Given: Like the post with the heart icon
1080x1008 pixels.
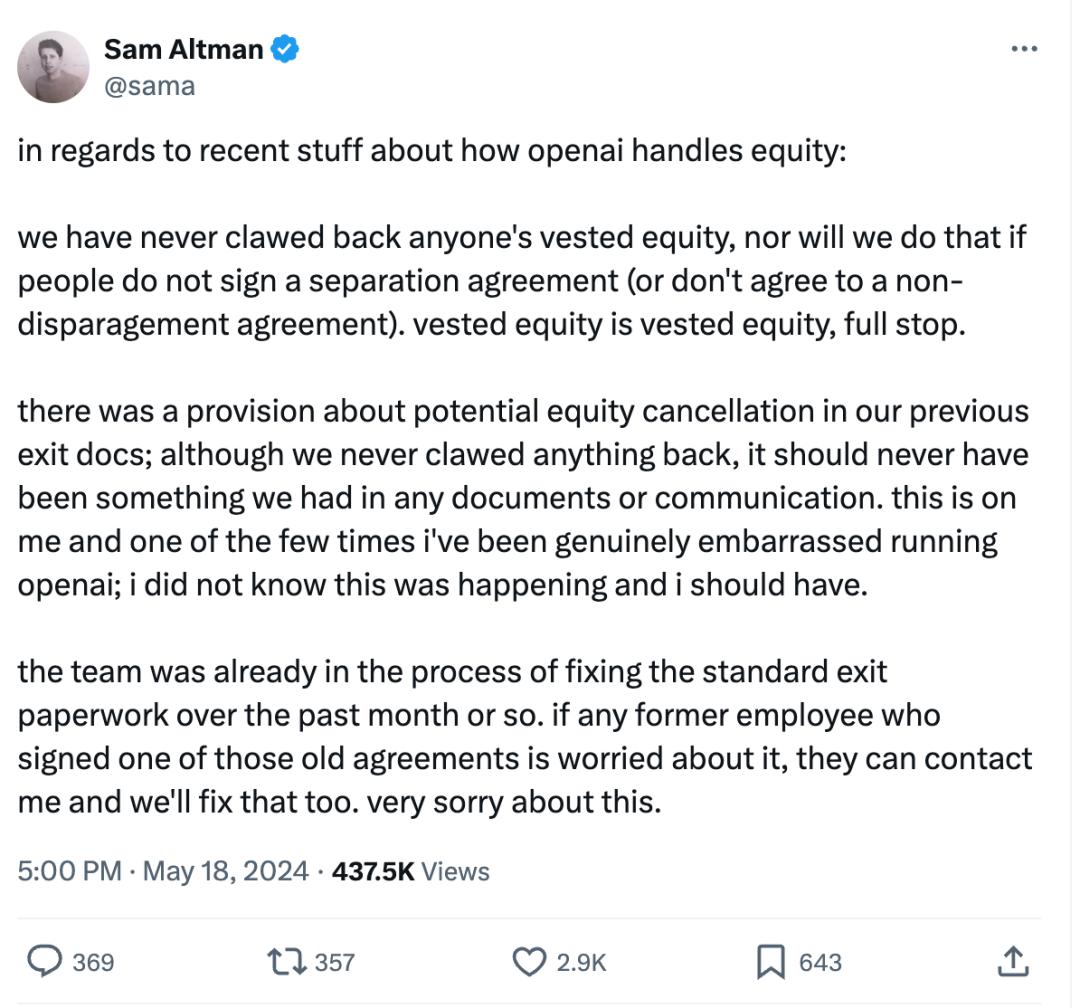Looking at the screenshot, I should [x=529, y=962].
